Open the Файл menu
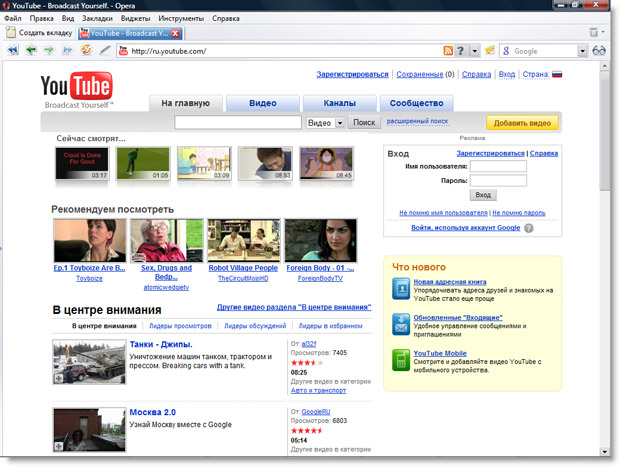This screenshot has width=620, height=467. [x=13, y=18]
